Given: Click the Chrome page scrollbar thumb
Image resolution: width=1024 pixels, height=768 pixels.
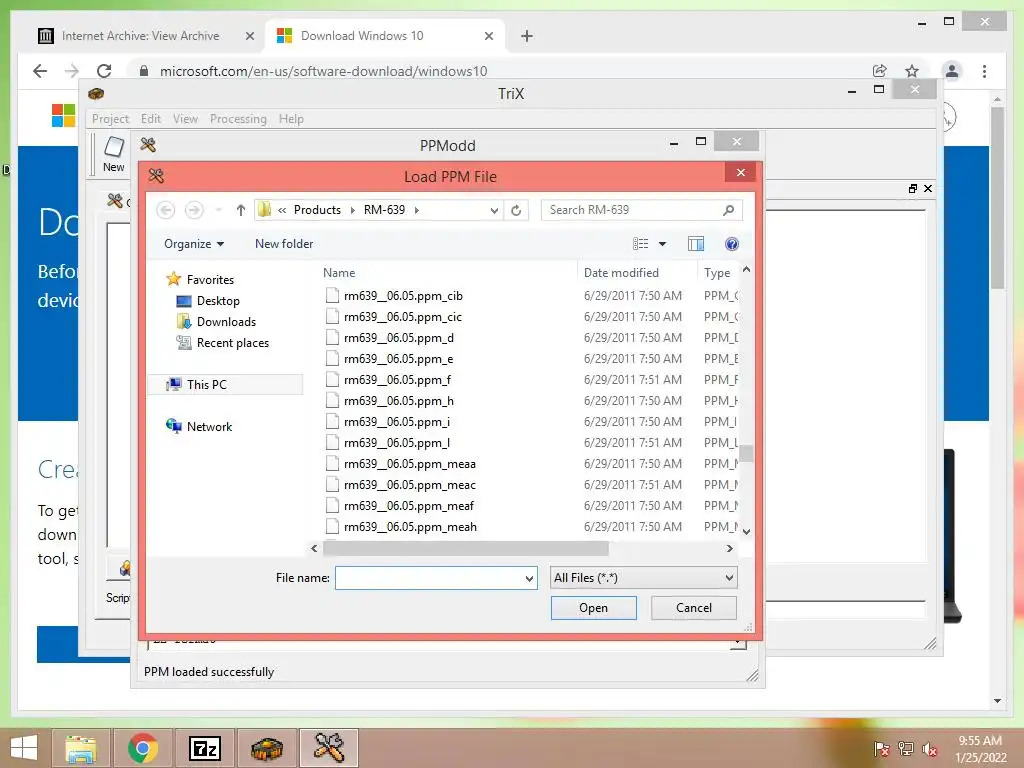Looking at the screenshot, I should tap(997, 197).
